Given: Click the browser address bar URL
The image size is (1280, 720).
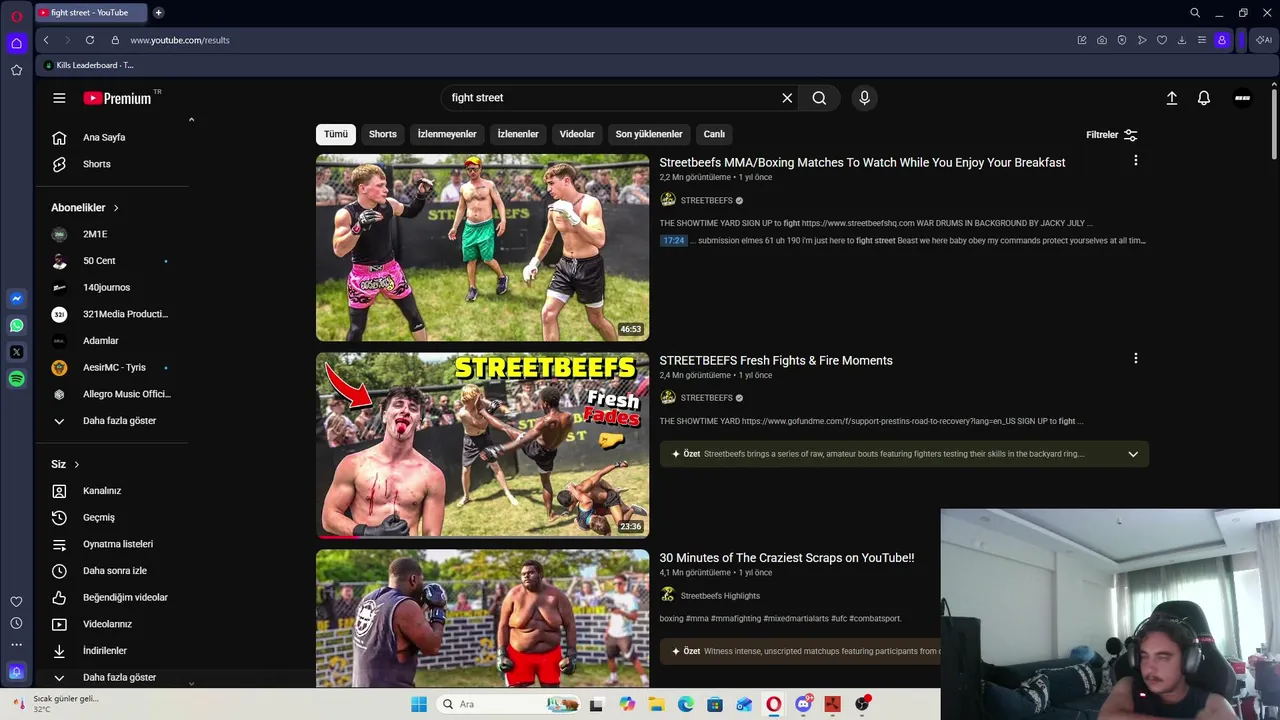Looking at the screenshot, I should pos(180,40).
